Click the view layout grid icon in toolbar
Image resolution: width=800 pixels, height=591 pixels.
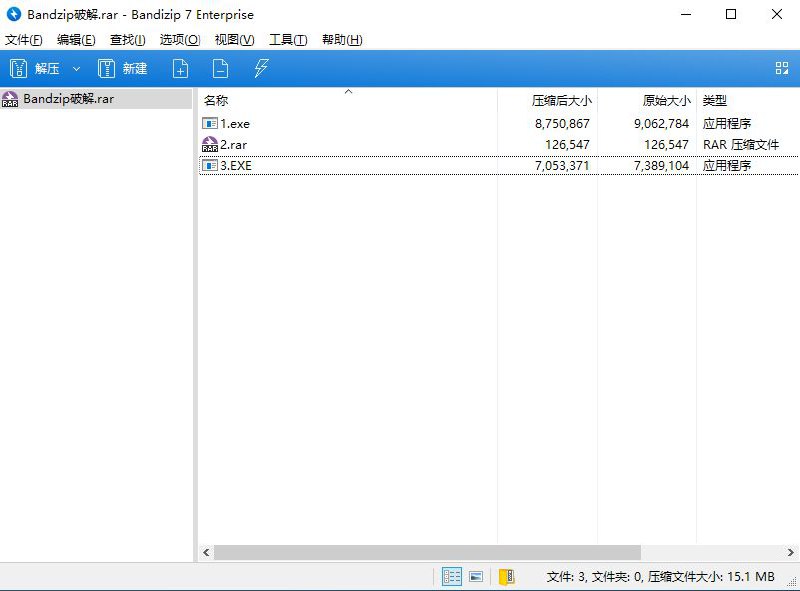(782, 68)
